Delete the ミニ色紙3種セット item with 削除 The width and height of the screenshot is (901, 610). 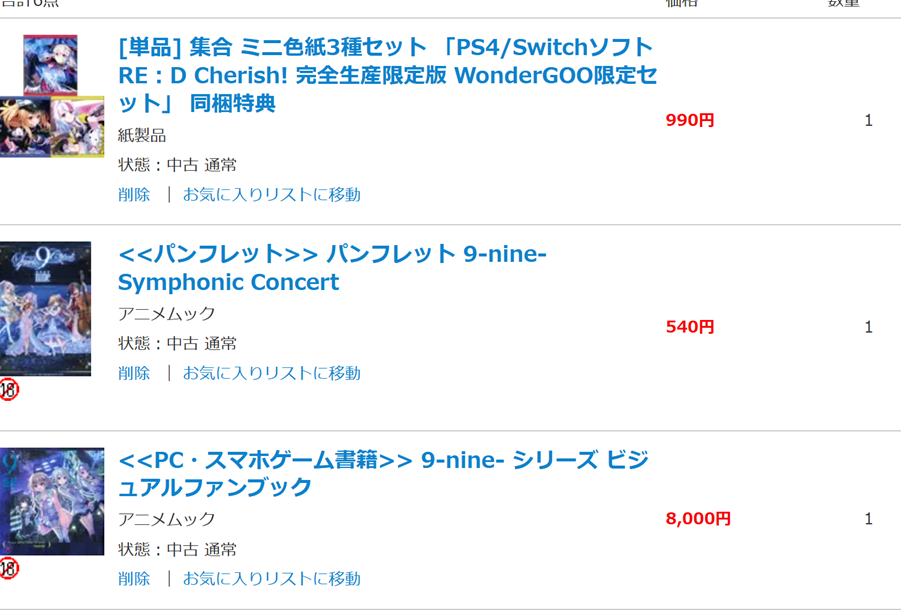pyautogui.click(x=134, y=194)
